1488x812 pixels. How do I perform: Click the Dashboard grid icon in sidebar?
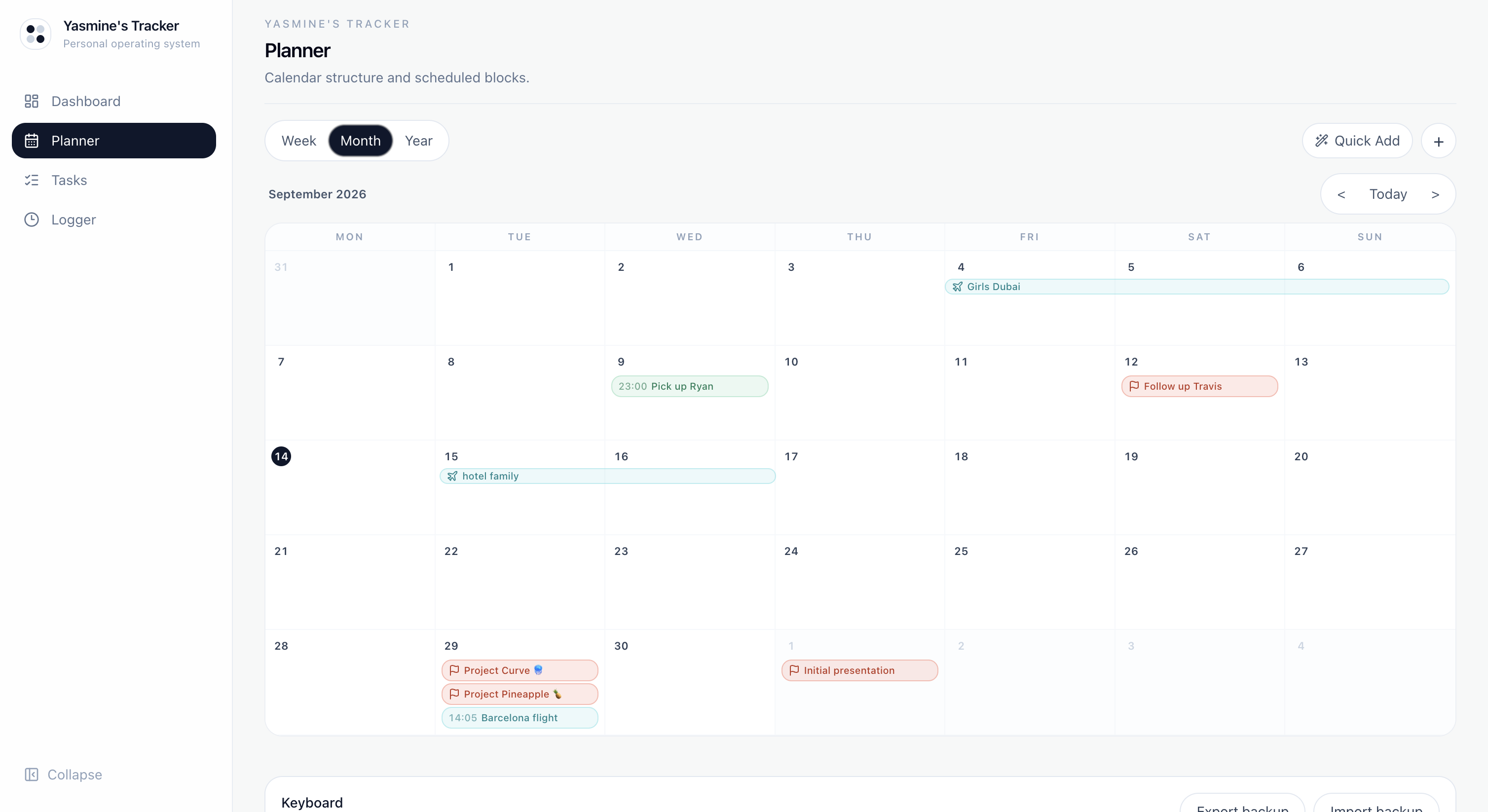31,101
